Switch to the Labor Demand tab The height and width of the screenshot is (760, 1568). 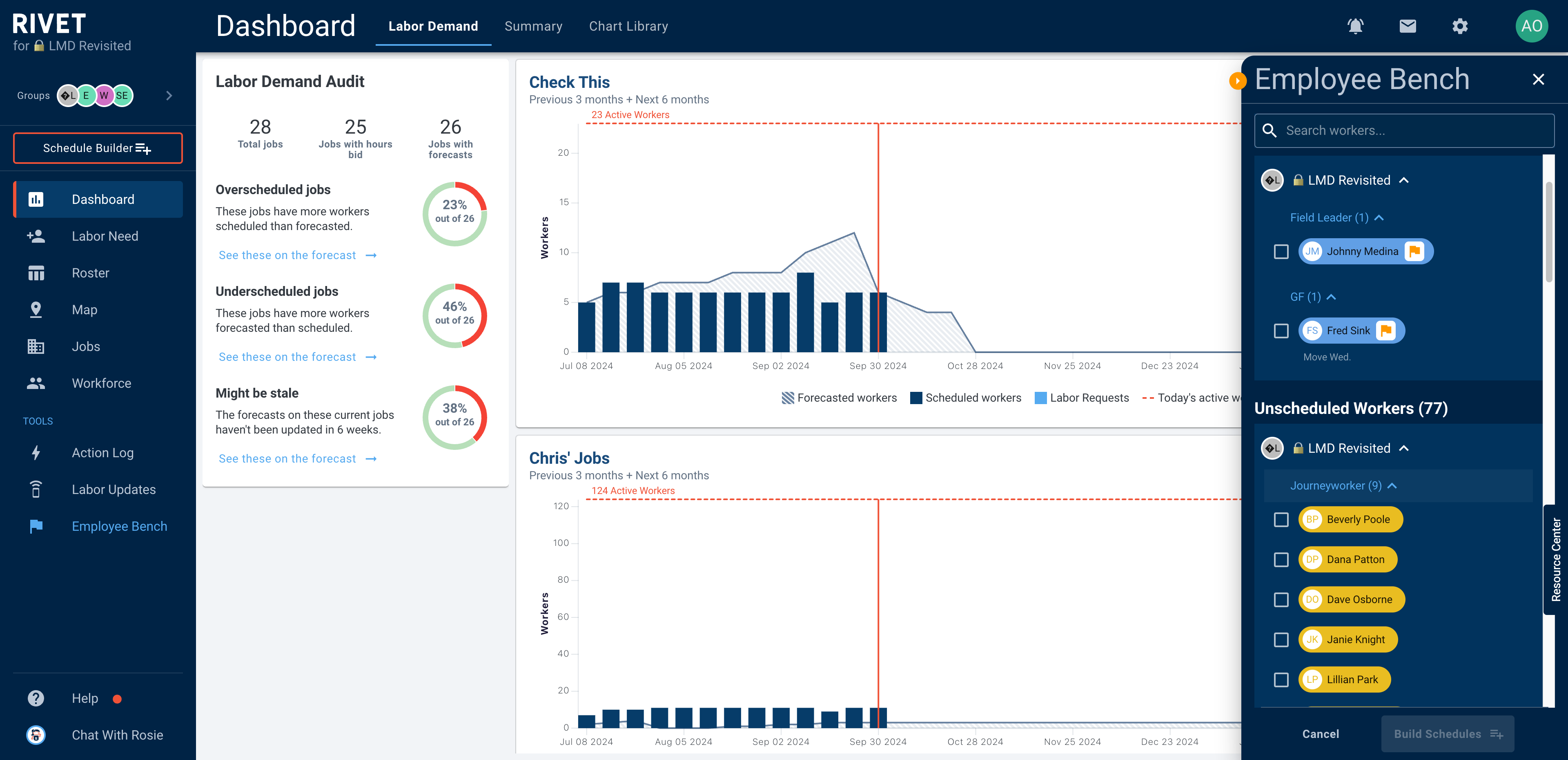coord(433,26)
